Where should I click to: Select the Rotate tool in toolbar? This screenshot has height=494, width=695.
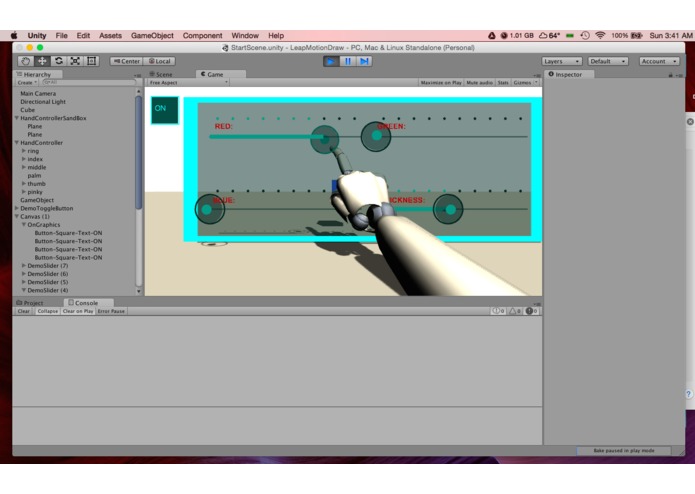59,61
